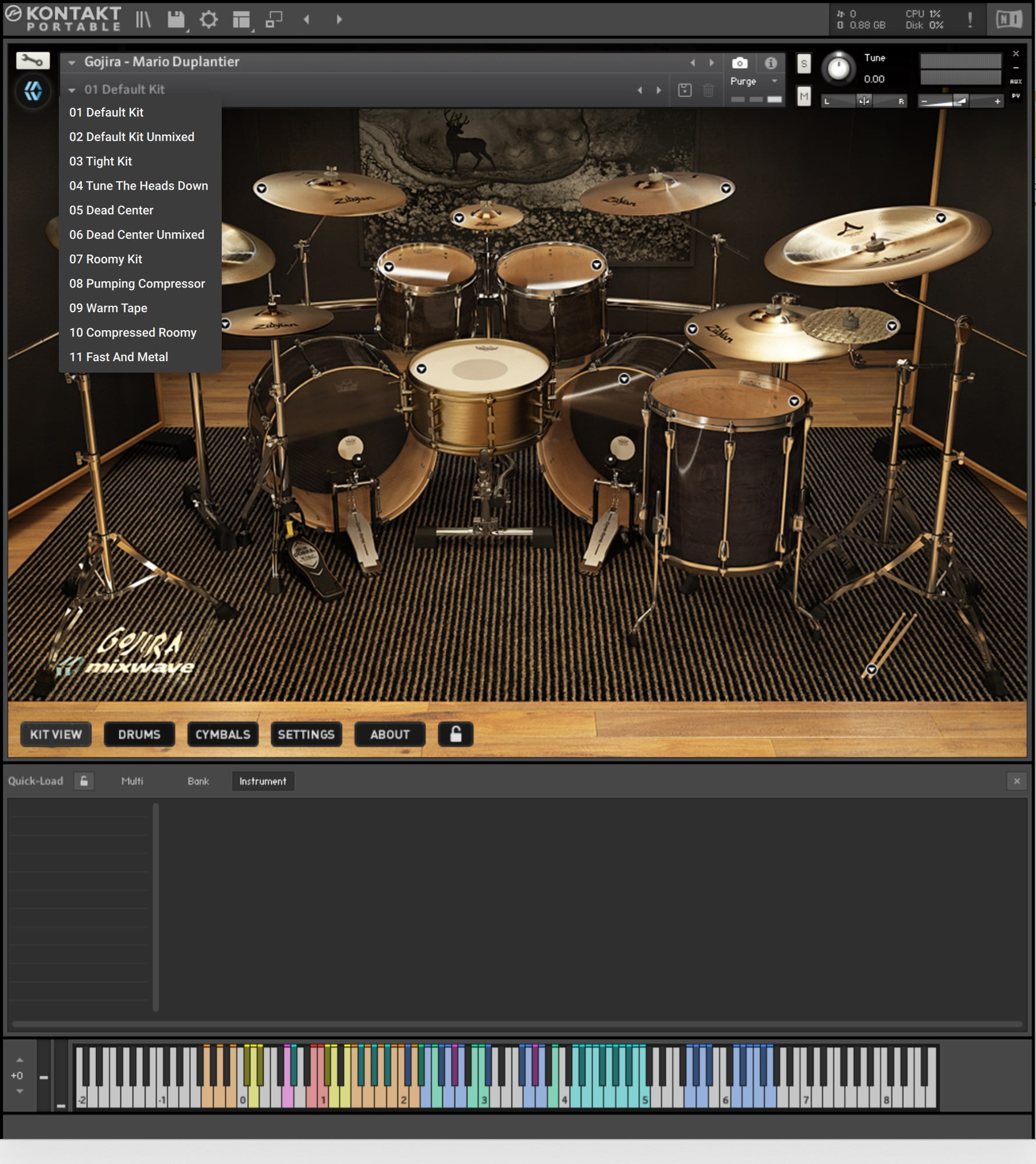1036x1164 pixels.
Task: Open the CYMBALS page
Action: pyautogui.click(x=222, y=734)
